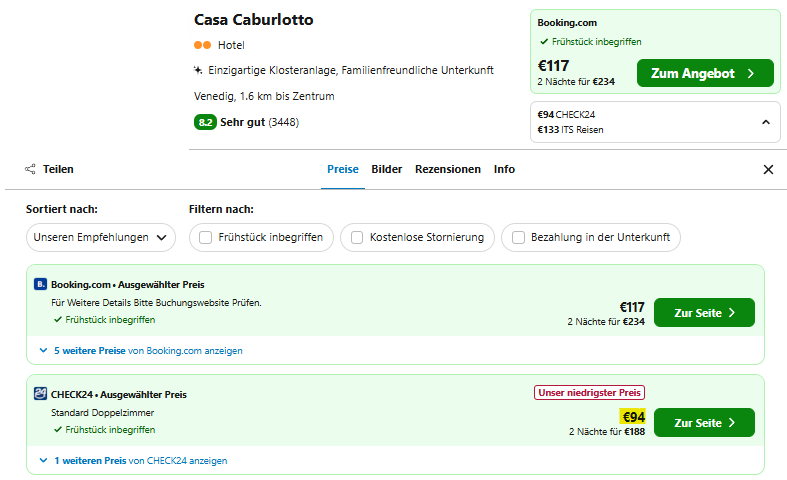Image resolution: width=787 pixels, height=480 pixels.
Task: Open the Unseren Empfehlungen sort dropdown
Action: [101, 237]
